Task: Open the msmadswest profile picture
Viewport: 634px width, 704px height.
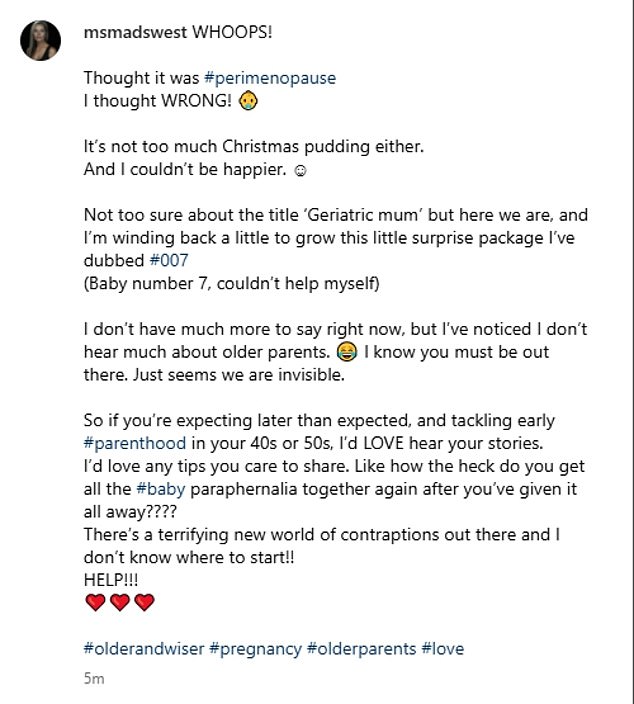Action: [x=40, y=40]
